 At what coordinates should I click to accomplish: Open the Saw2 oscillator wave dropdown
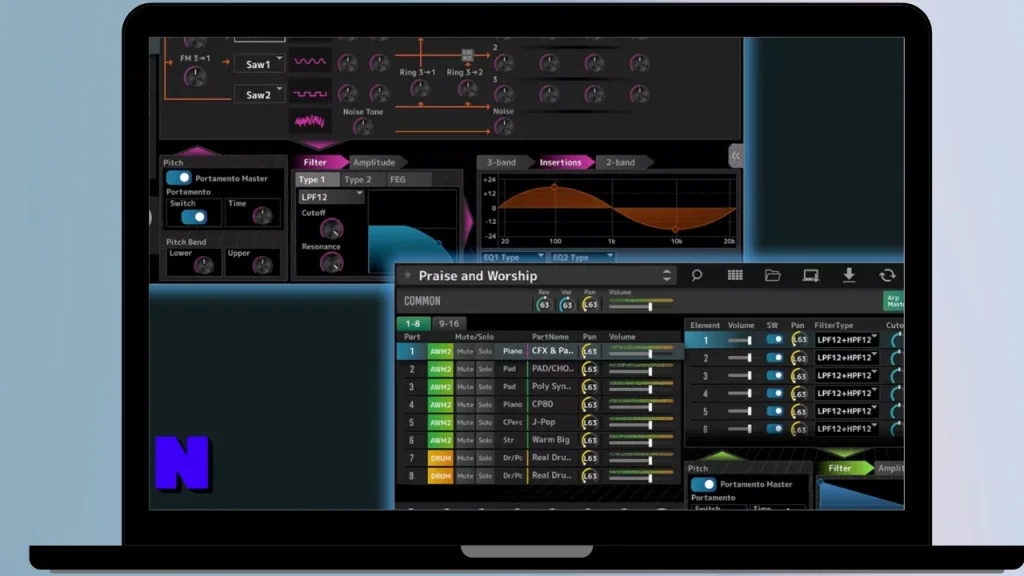pos(259,95)
